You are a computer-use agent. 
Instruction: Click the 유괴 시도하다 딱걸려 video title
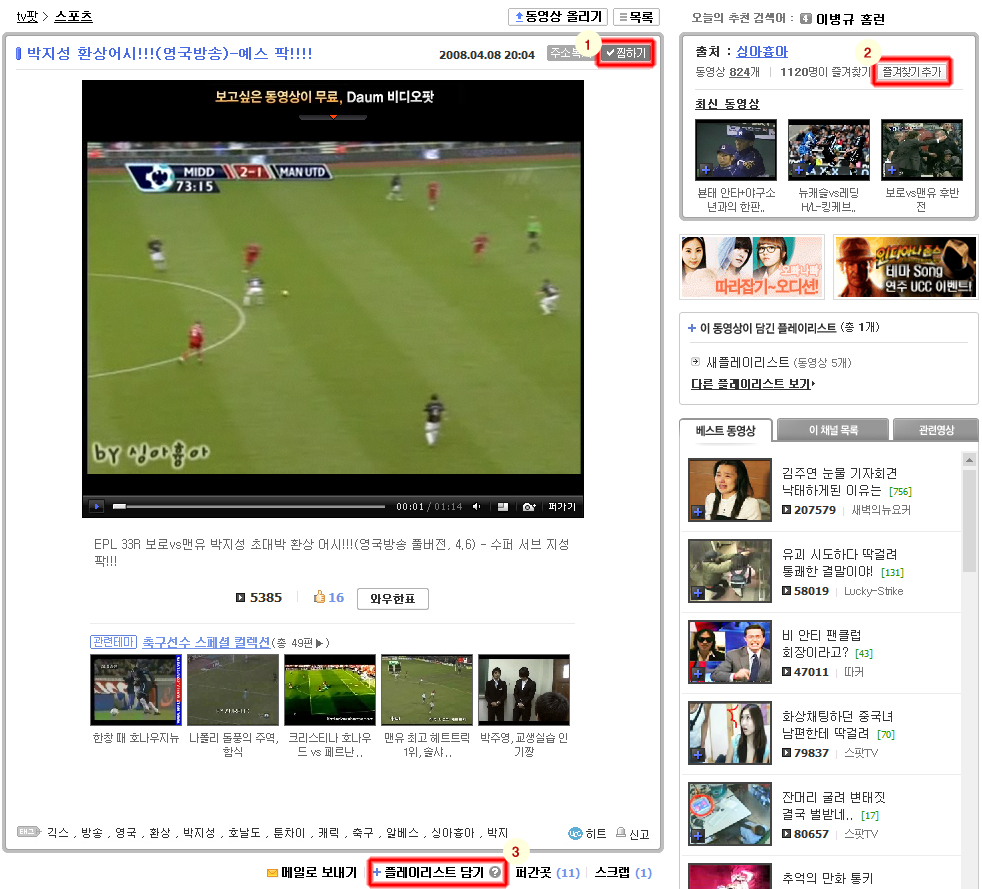pos(839,563)
